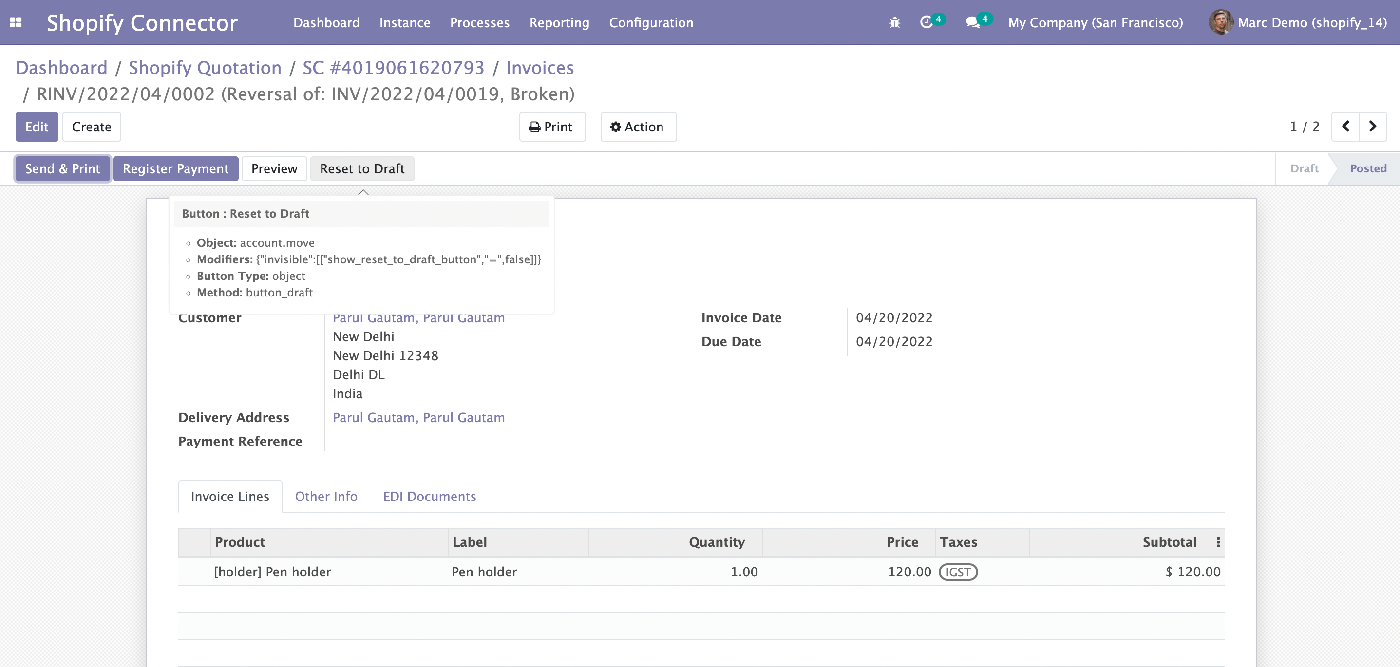
Task: Click Send & Print button
Action: (x=63, y=169)
